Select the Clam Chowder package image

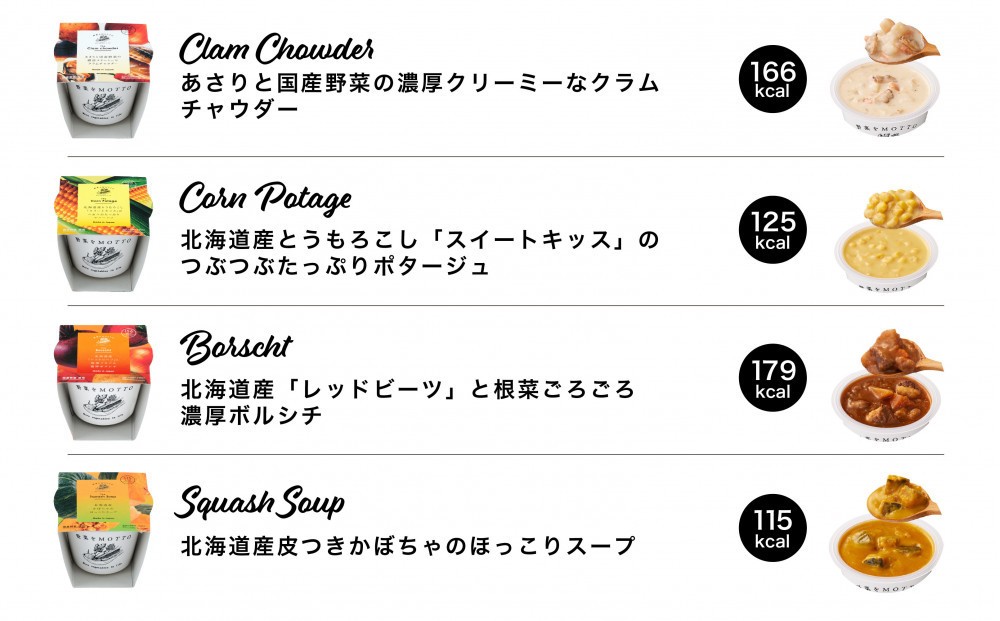(103, 80)
